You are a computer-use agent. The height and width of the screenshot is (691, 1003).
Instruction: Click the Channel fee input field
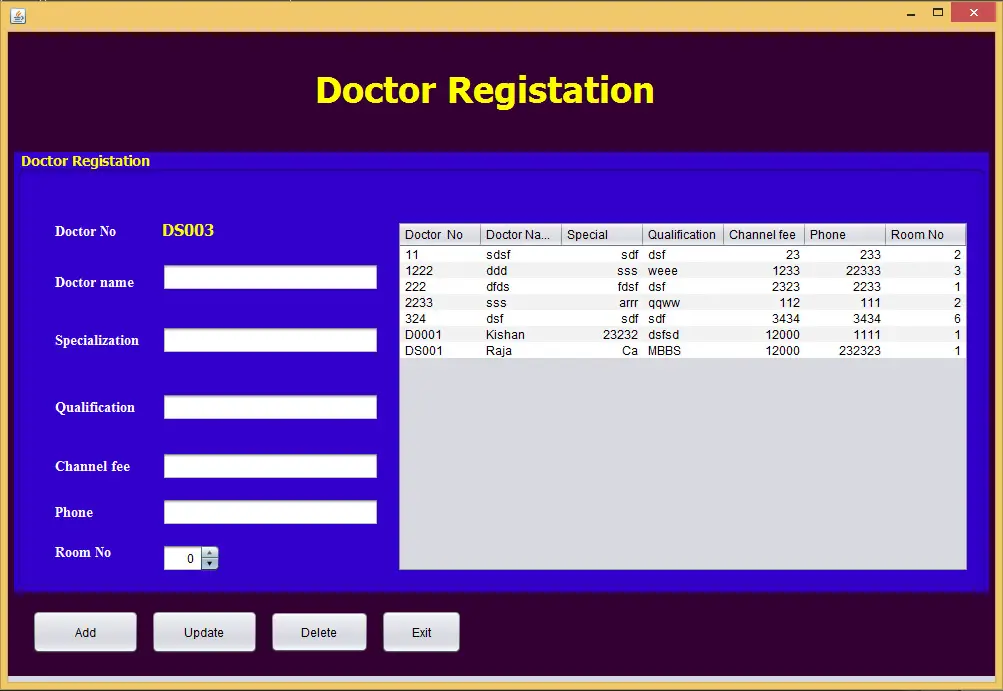tap(269, 465)
